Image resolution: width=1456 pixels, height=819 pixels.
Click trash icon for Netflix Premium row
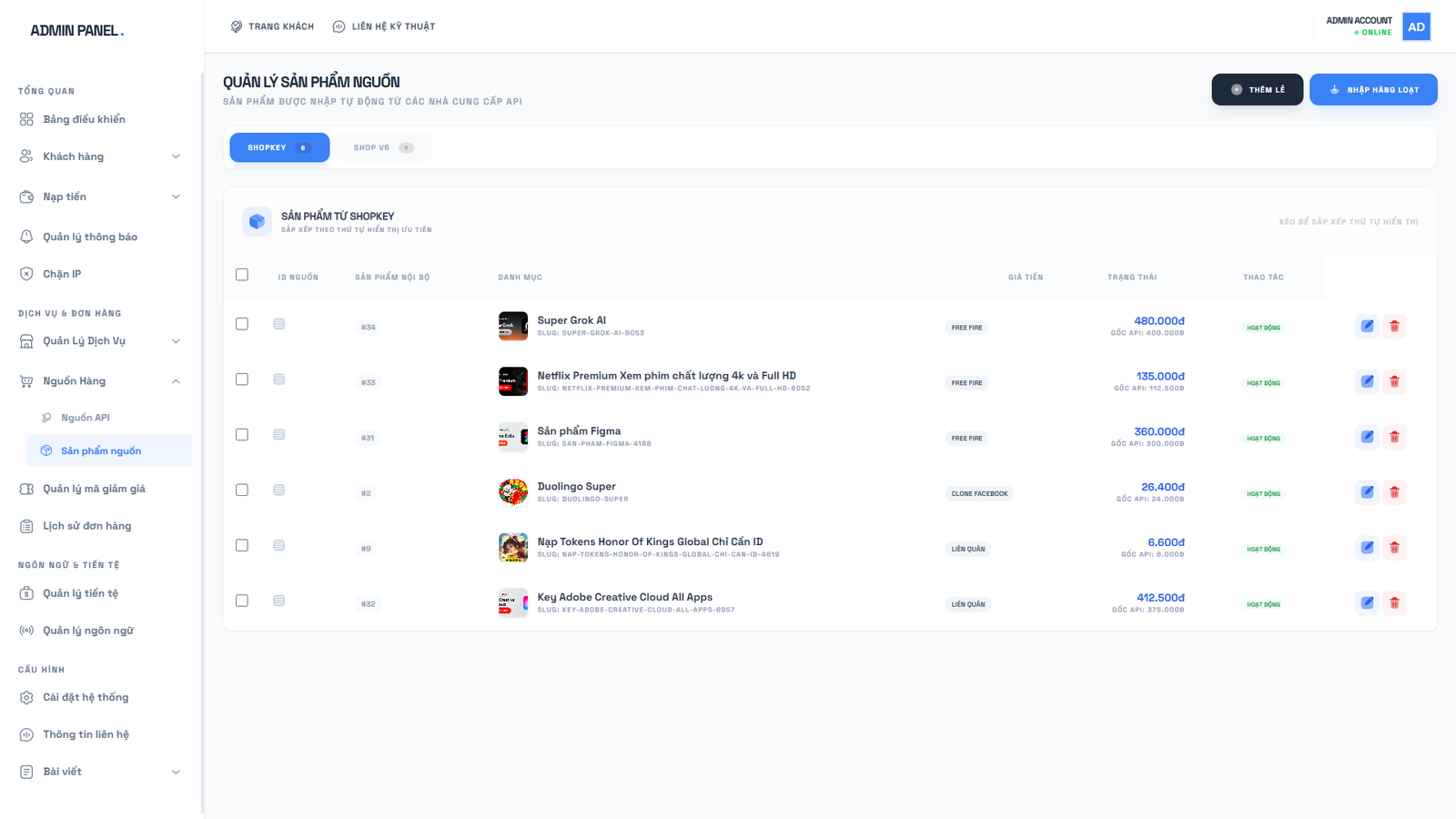pyautogui.click(x=1394, y=382)
